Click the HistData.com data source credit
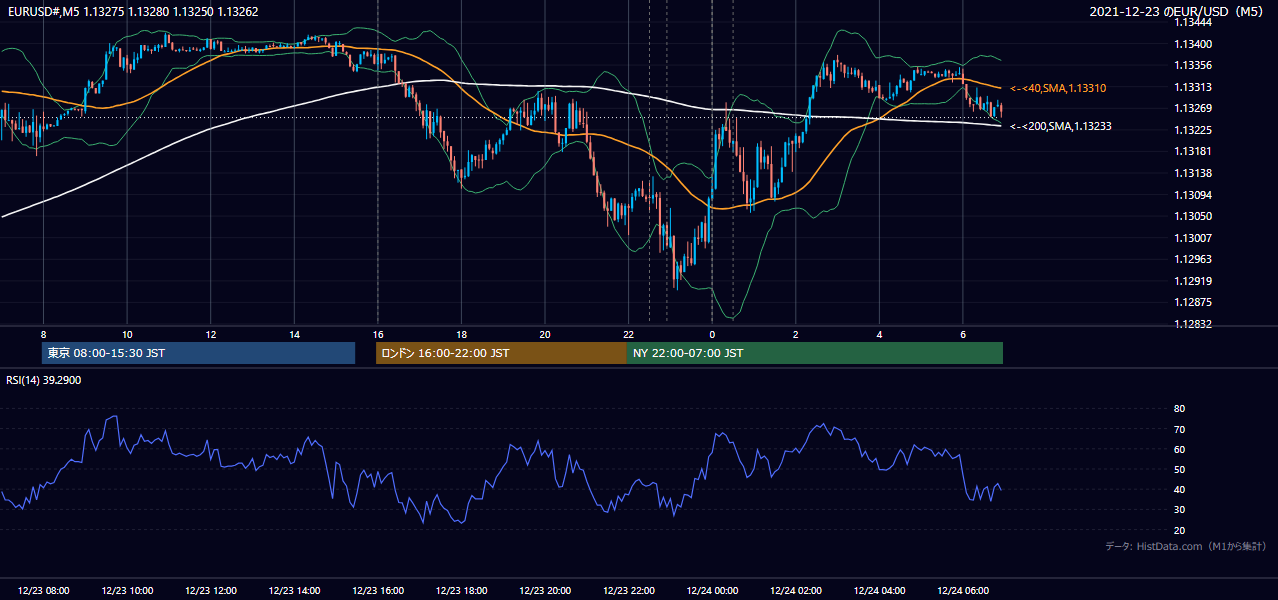Screen dimensions: 1278x600 tap(1185, 546)
